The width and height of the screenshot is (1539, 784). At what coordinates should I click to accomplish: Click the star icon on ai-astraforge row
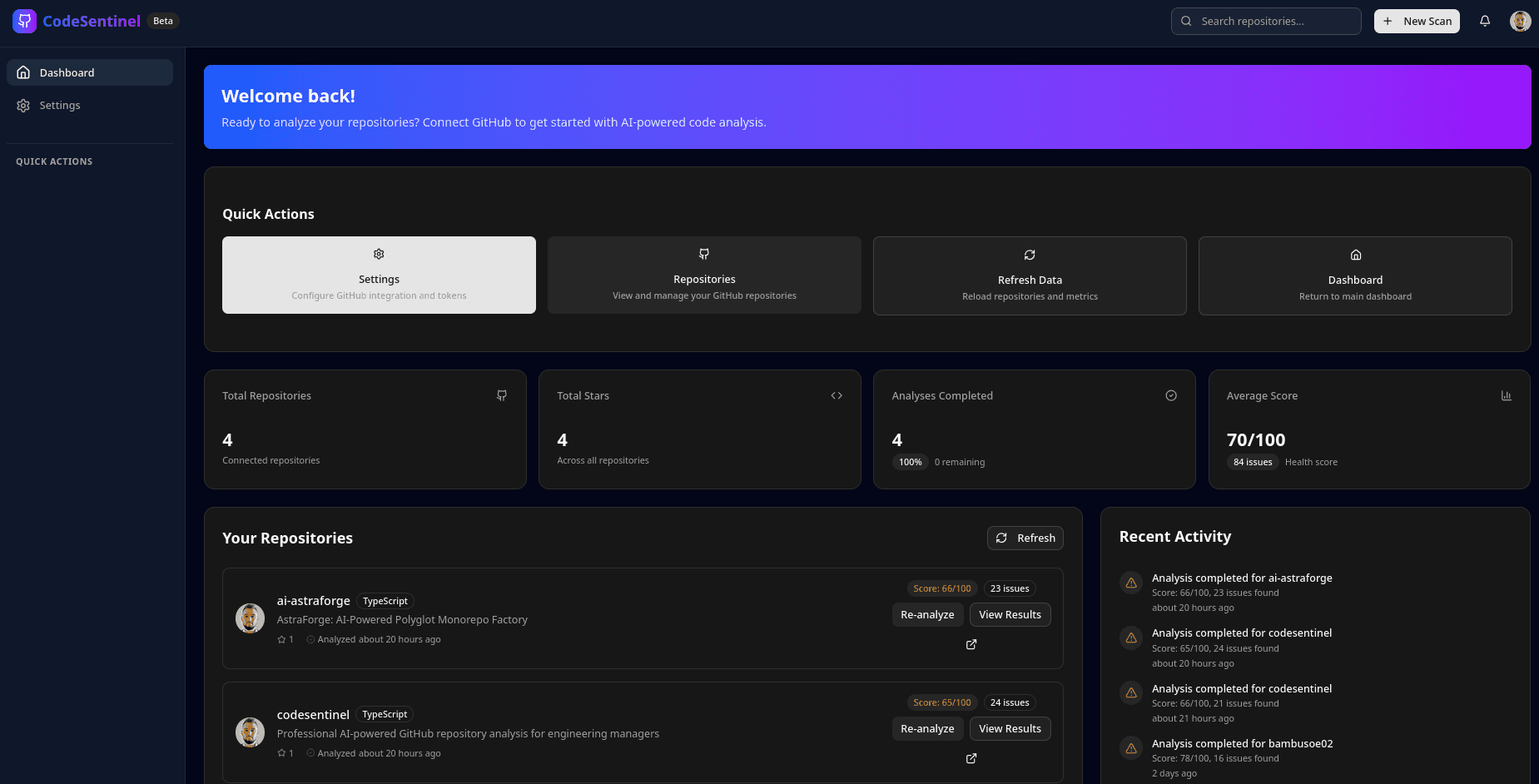tap(281, 639)
